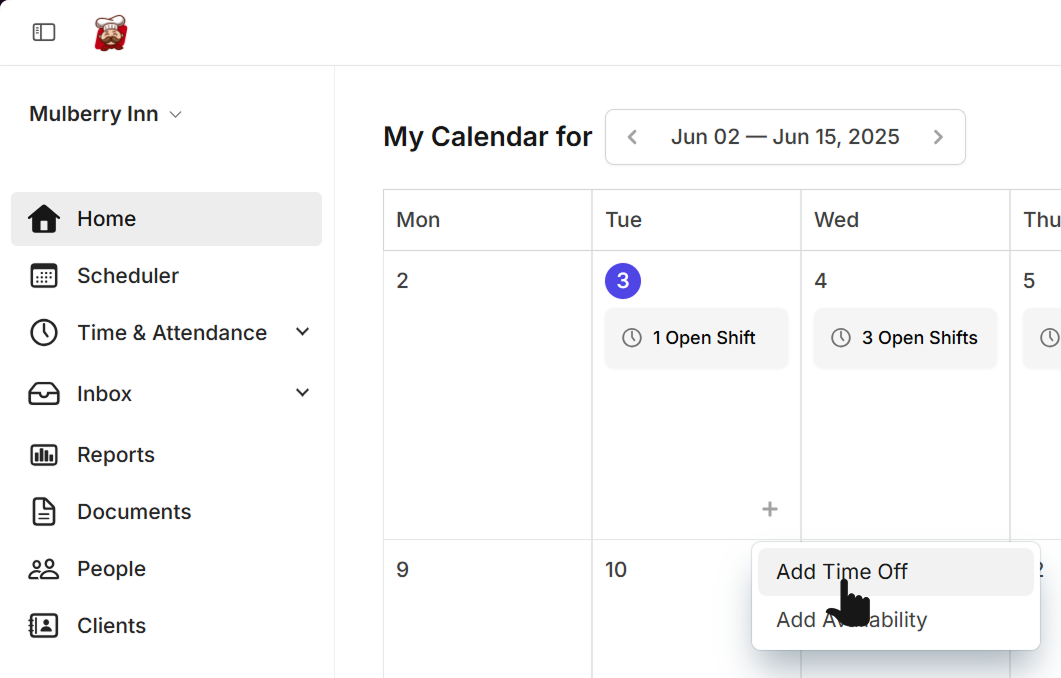Toggle the sidebar panel icon
This screenshot has height=678, width=1061.
(44, 32)
